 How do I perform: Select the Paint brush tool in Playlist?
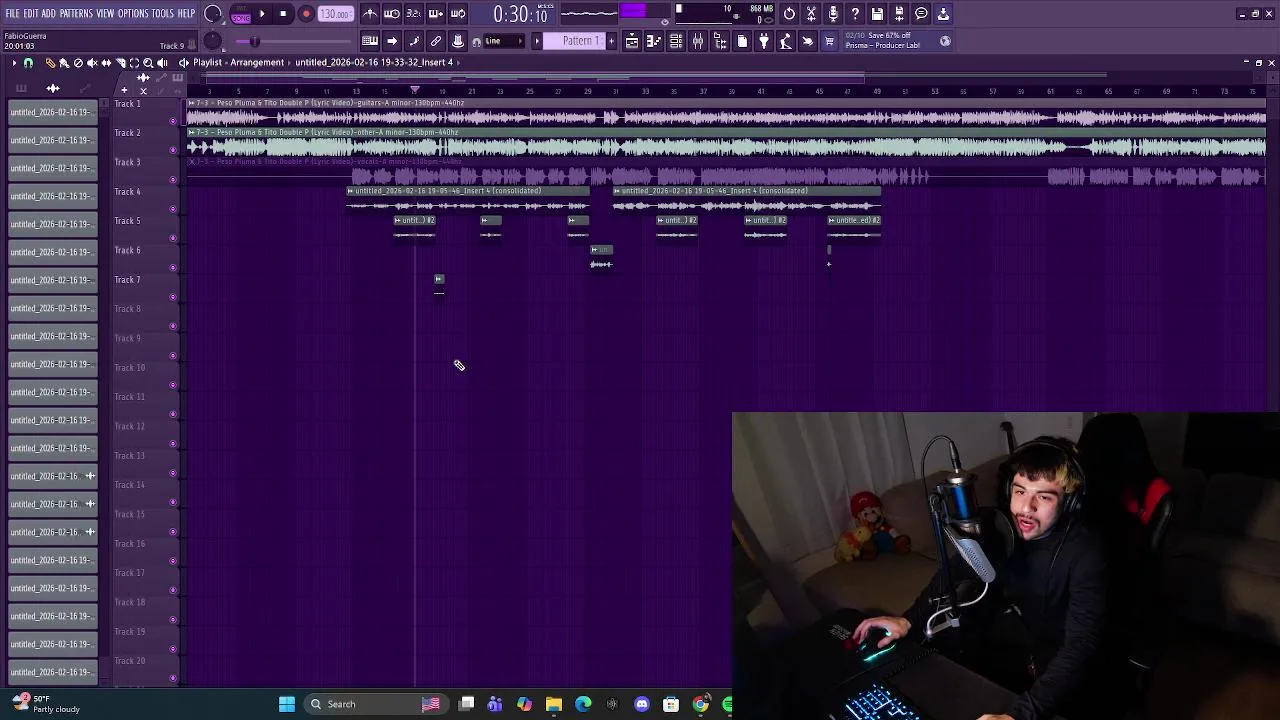tap(64, 62)
